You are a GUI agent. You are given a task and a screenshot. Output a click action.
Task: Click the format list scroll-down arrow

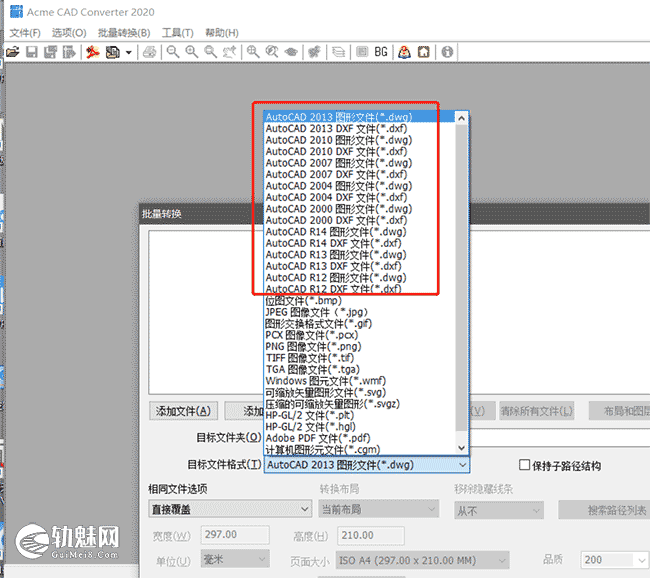tap(461, 448)
